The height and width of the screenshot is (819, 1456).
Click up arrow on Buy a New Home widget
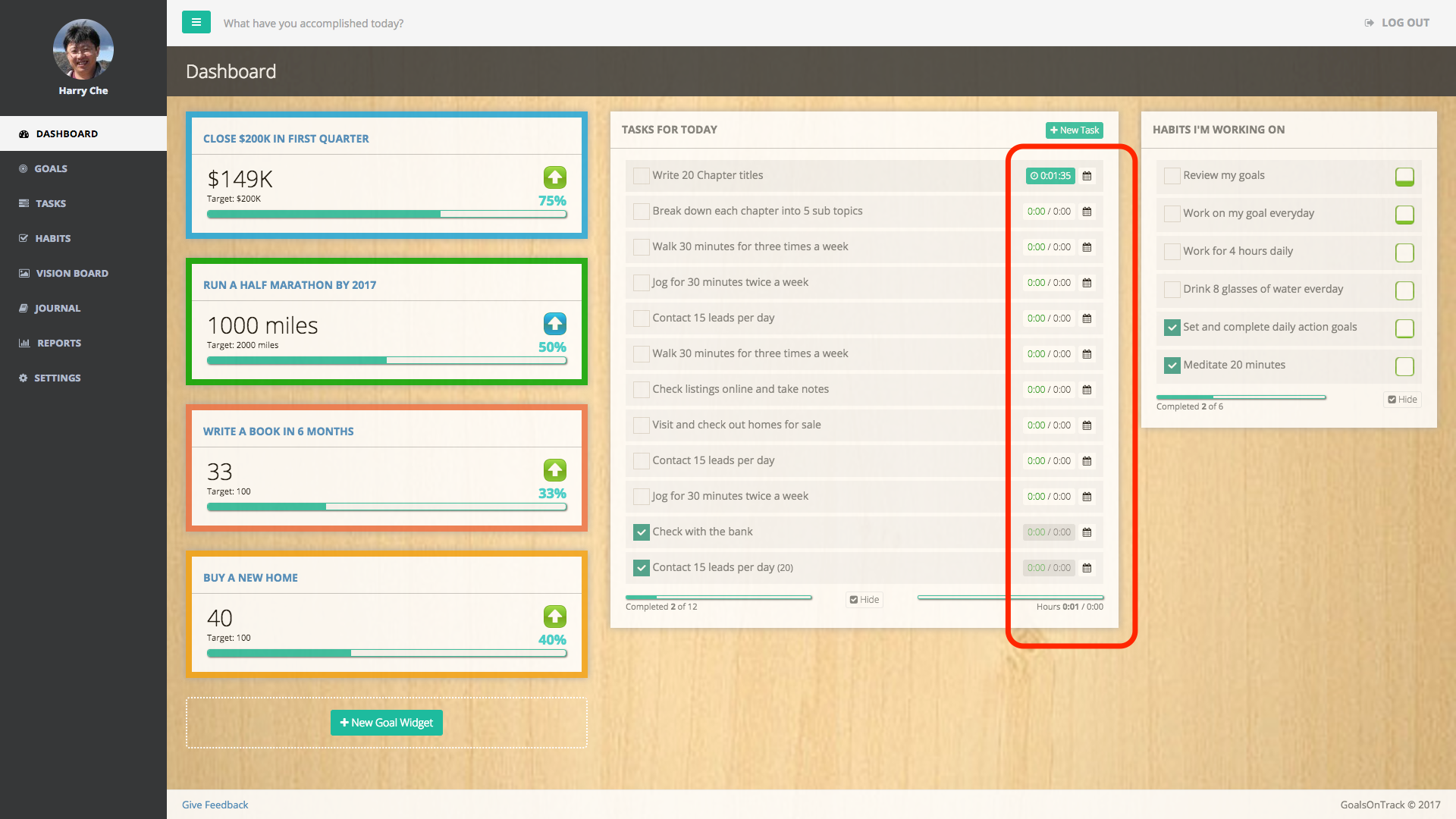[x=554, y=617]
